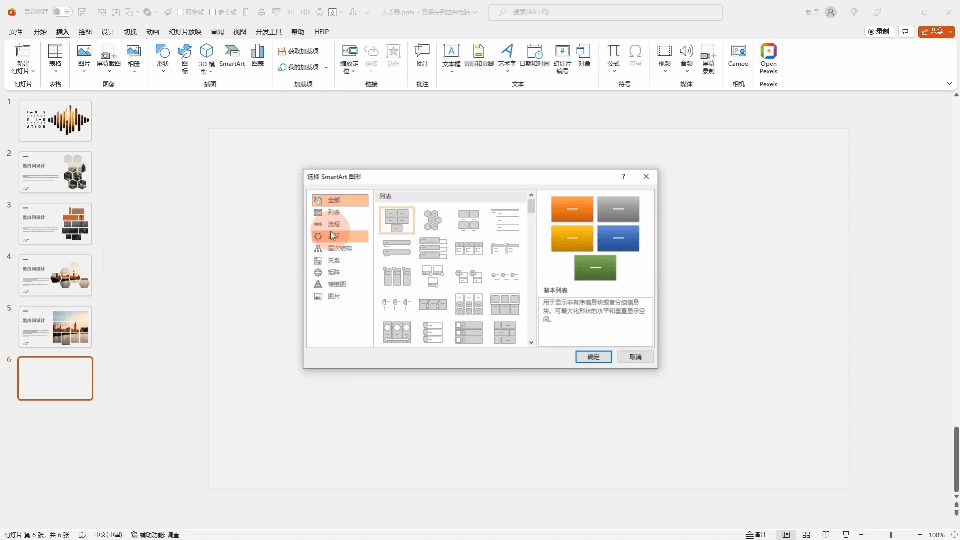Click scroll-up arrow of SmartArt gallery

pos(531,195)
